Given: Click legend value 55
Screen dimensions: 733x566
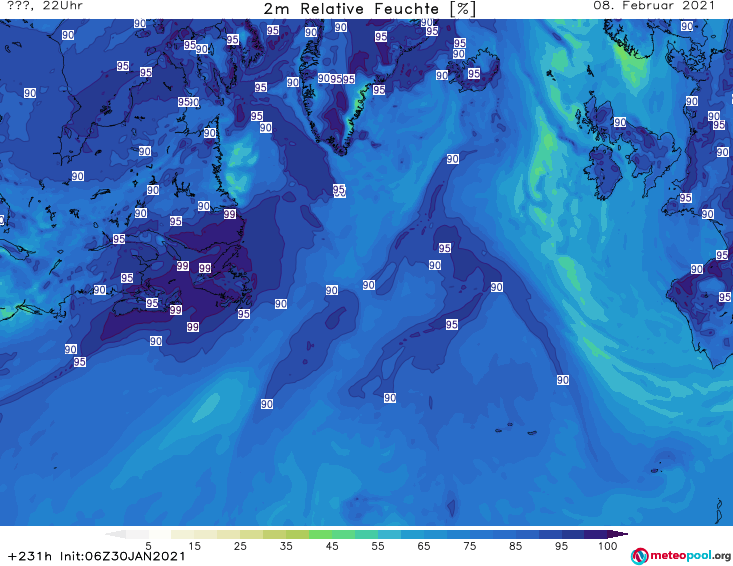Looking at the screenshot, I should (377, 546).
